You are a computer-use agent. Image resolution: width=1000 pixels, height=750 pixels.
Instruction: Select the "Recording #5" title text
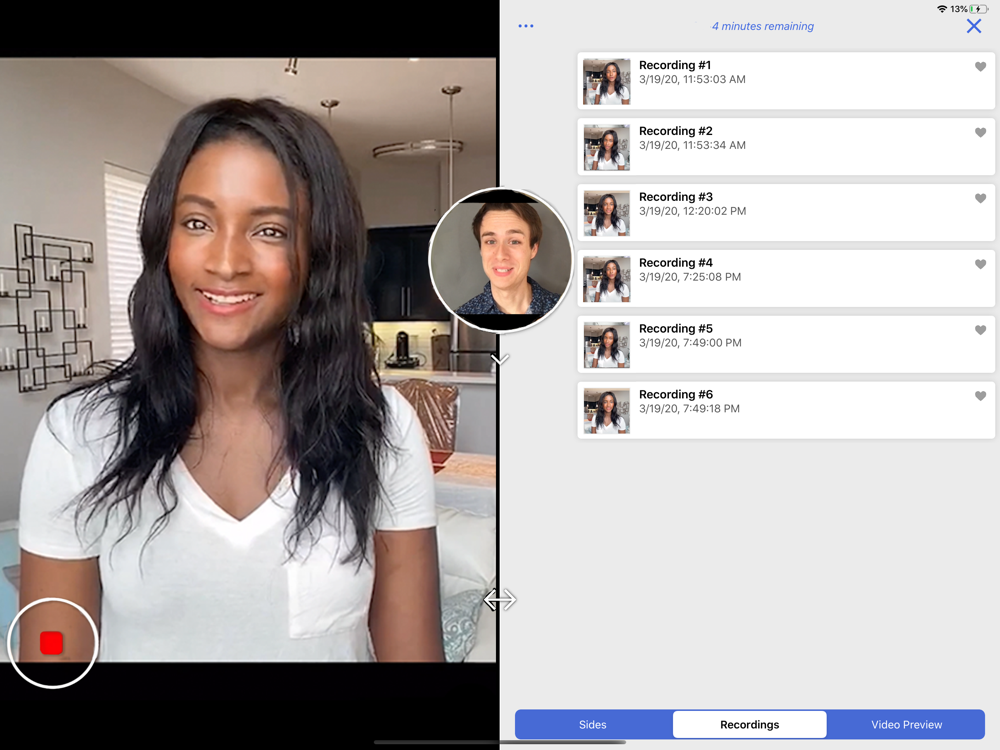(676, 328)
